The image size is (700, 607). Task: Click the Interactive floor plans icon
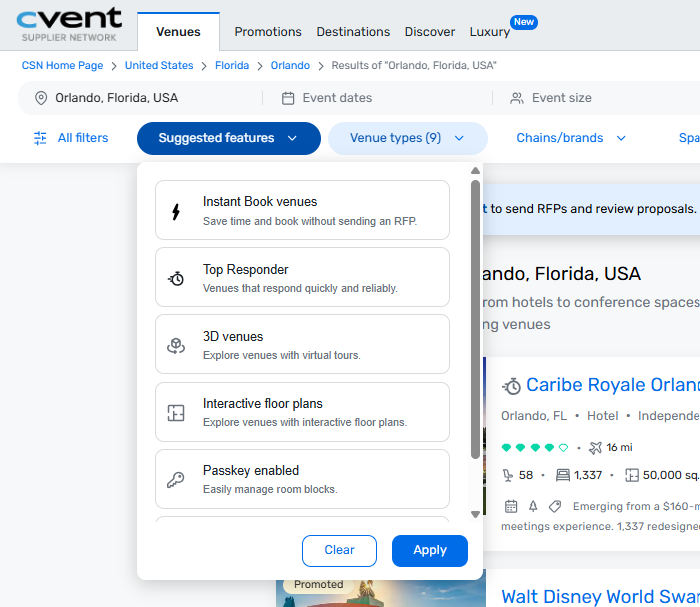[x=176, y=413]
